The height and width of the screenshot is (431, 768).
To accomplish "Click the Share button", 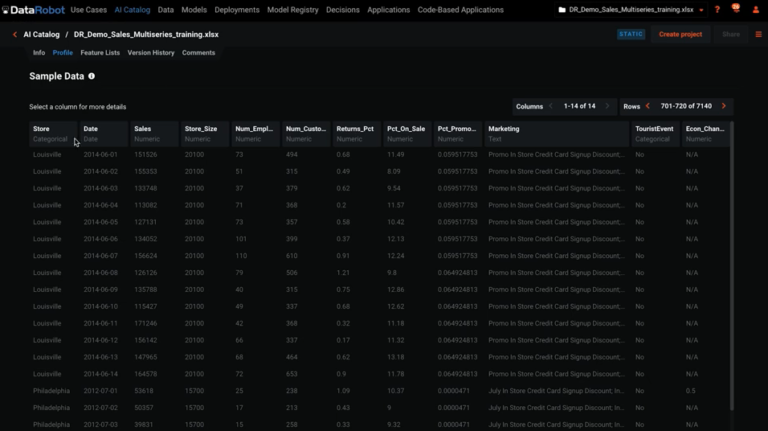I will (x=731, y=34).
